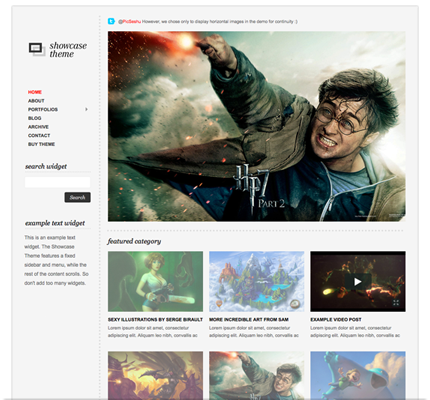Click the Search button
The image size is (430, 400).
point(77,197)
